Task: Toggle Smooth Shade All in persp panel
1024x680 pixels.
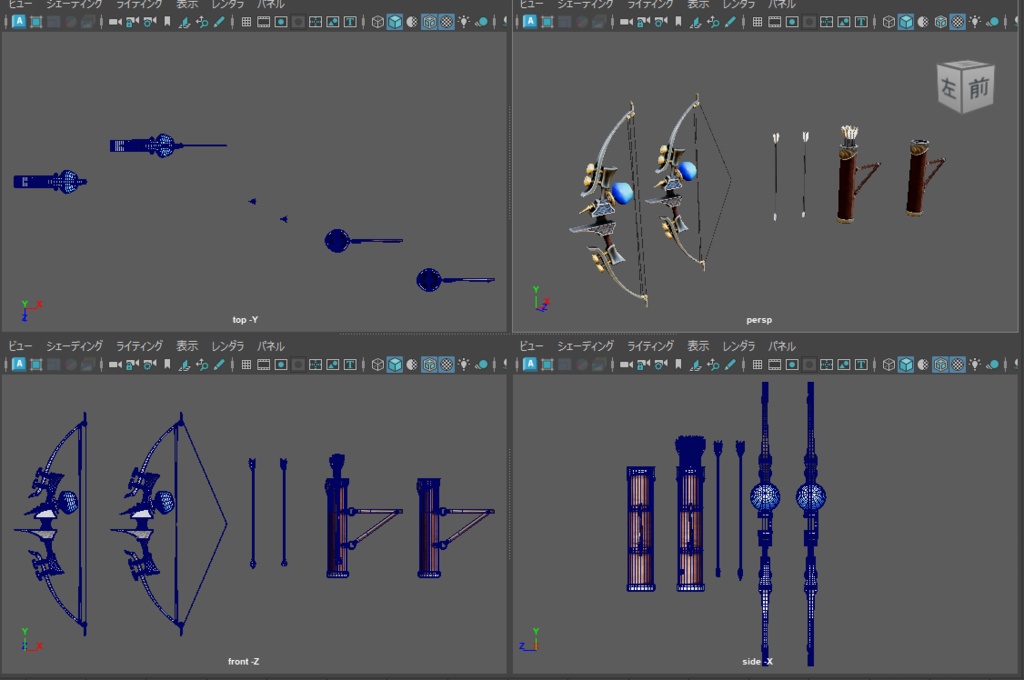Action: (x=906, y=22)
